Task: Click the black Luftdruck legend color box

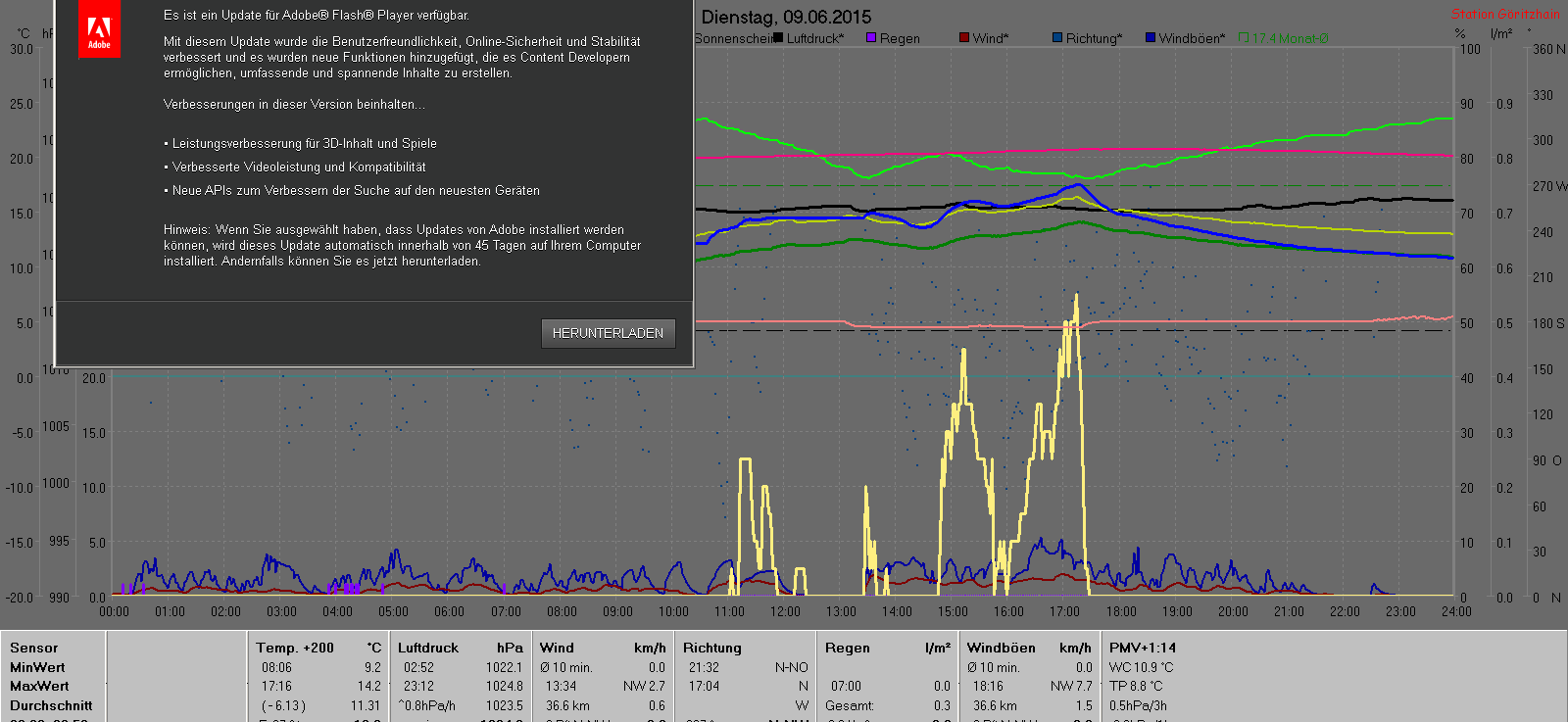Action: pos(778,37)
